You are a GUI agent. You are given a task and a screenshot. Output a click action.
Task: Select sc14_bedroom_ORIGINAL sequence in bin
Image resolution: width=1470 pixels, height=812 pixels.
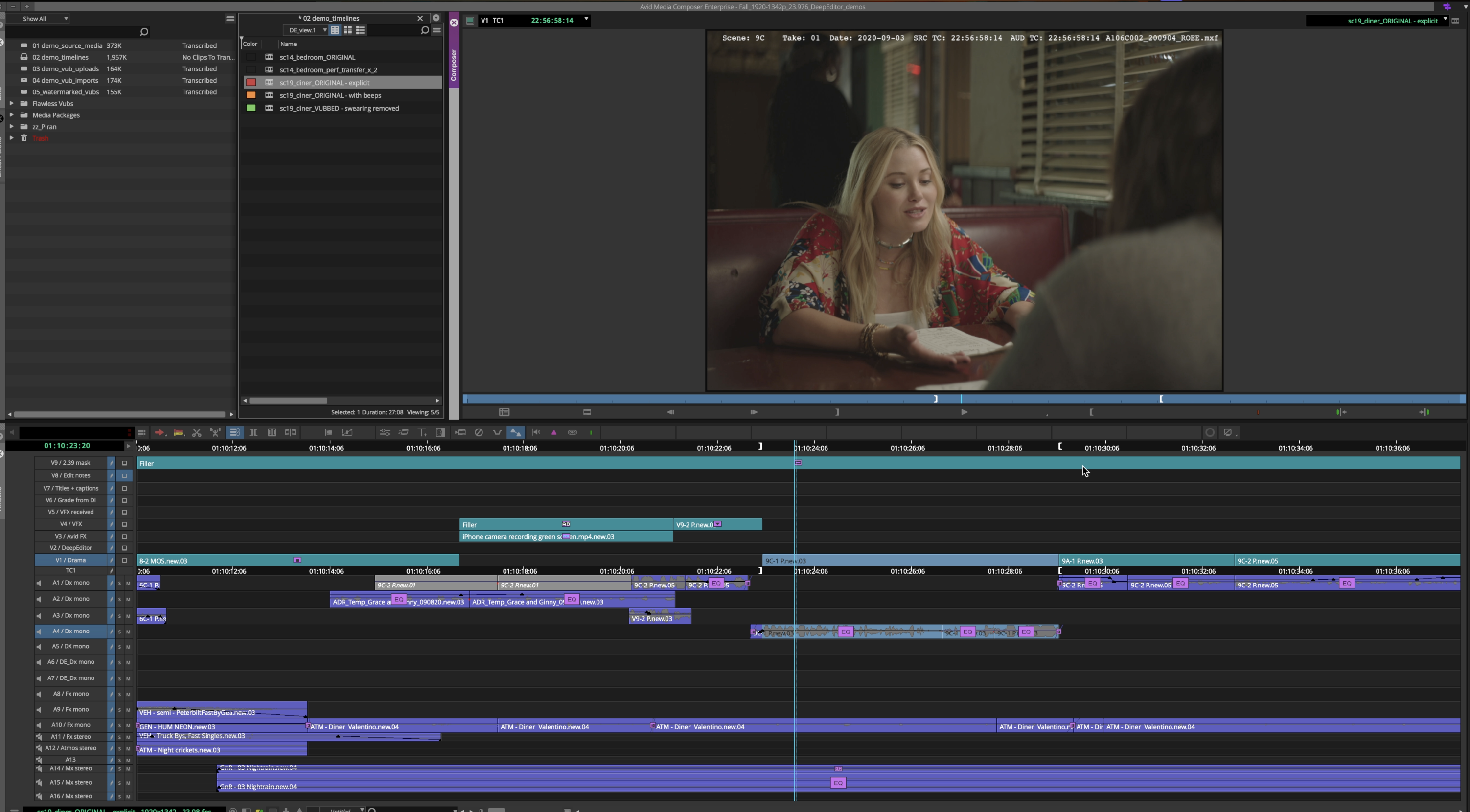point(317,57)
